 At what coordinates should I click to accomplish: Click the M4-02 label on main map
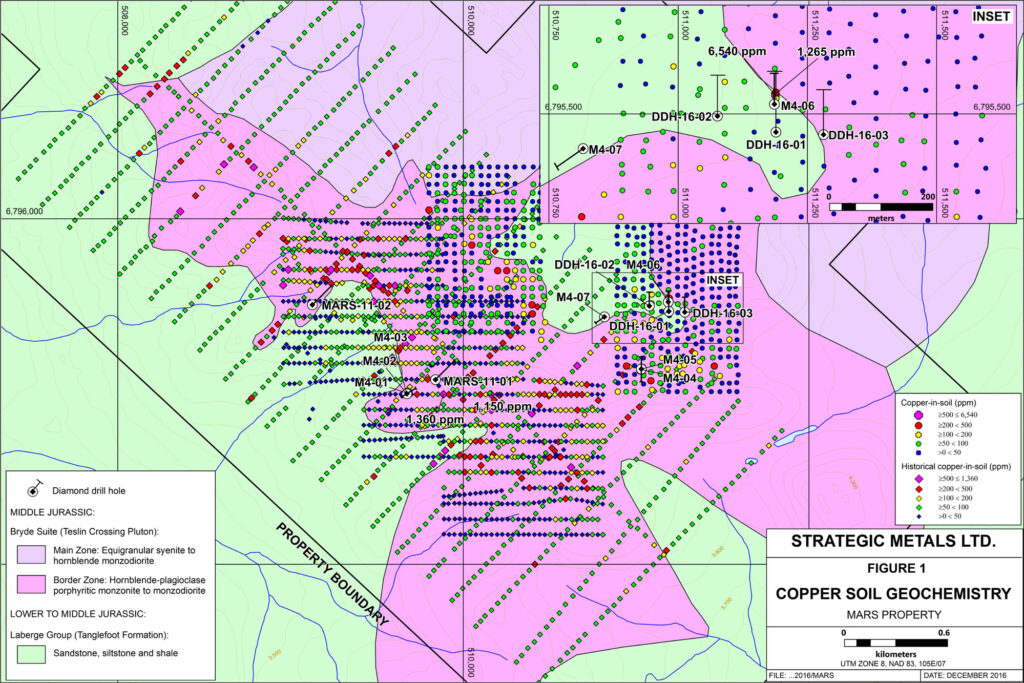coord(380,361)
